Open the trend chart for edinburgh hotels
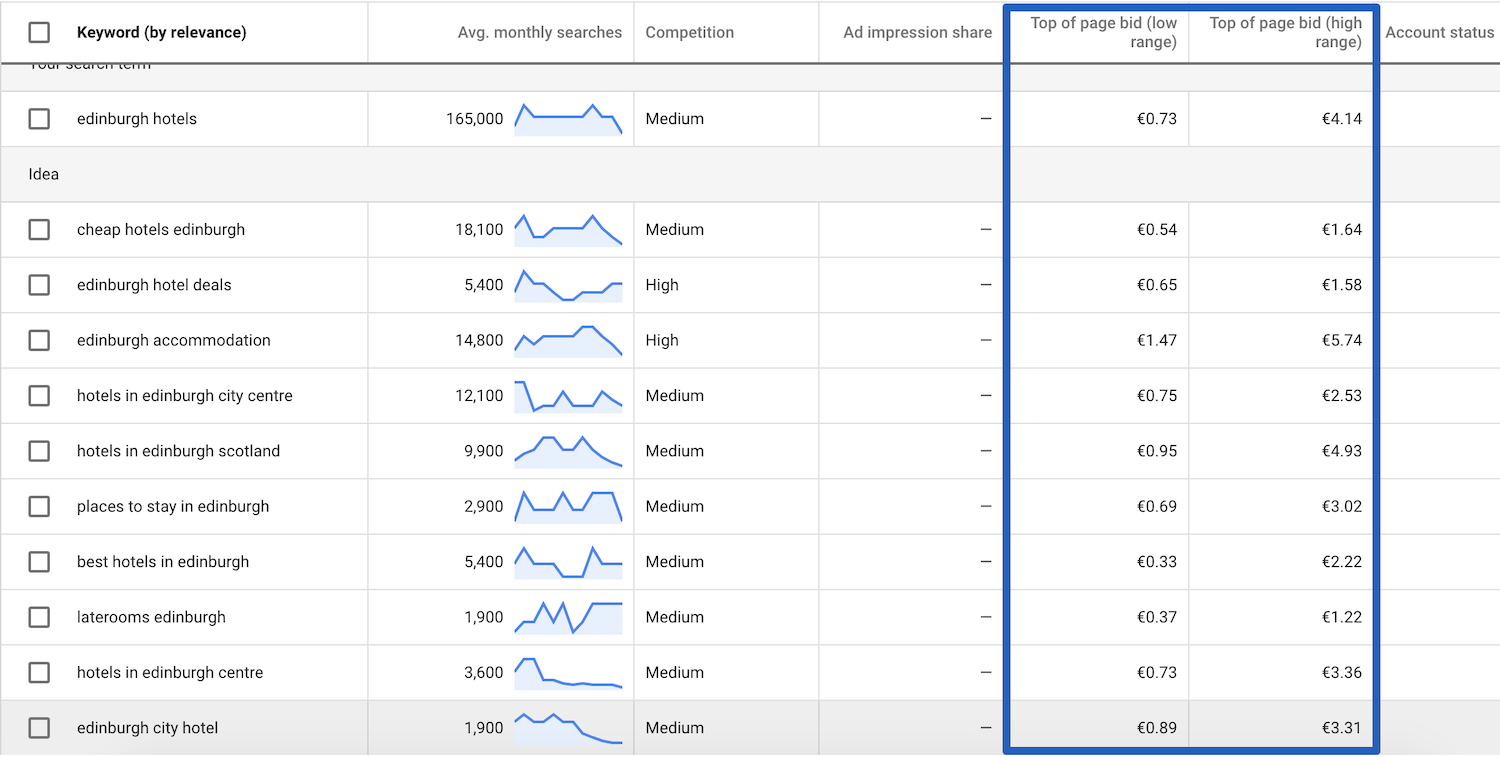The height and width of the screenshot is (757, 1500). pos(568,119)
